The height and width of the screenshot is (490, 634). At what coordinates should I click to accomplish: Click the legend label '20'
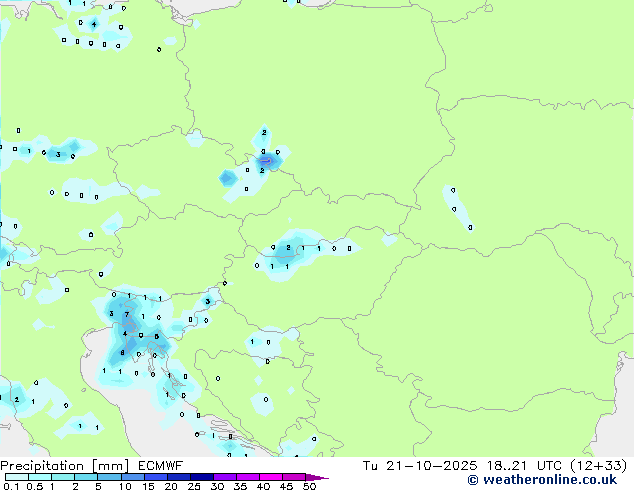(171, 486)
